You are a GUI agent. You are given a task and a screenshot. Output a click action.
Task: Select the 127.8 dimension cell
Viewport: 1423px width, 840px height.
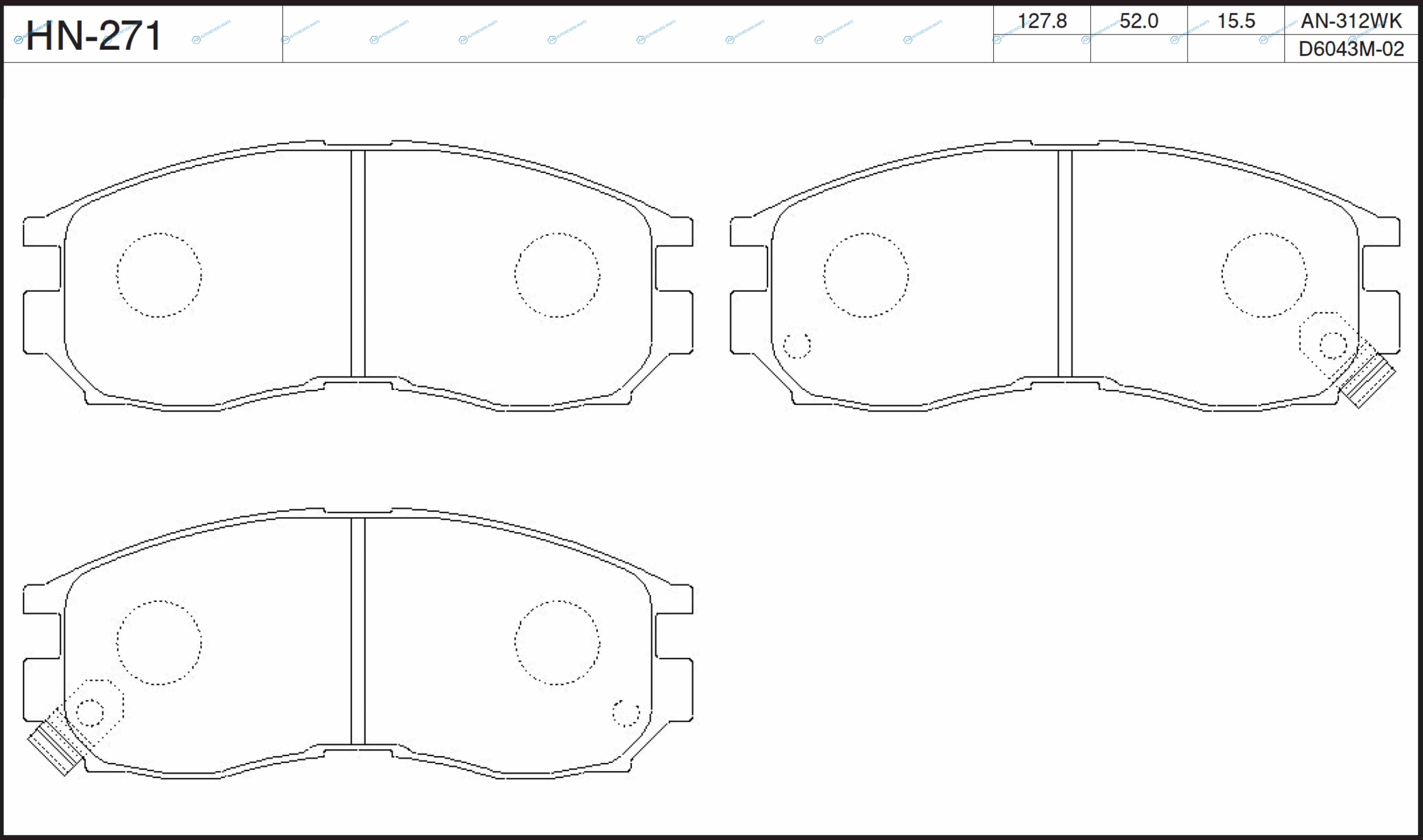click(x=1042, y=21)
